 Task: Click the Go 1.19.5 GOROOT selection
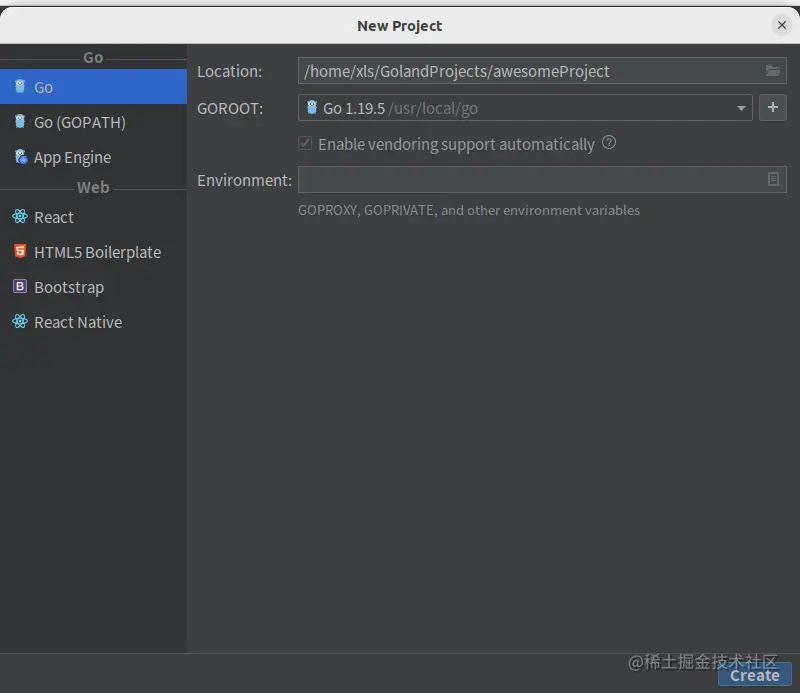coord(525,108)
